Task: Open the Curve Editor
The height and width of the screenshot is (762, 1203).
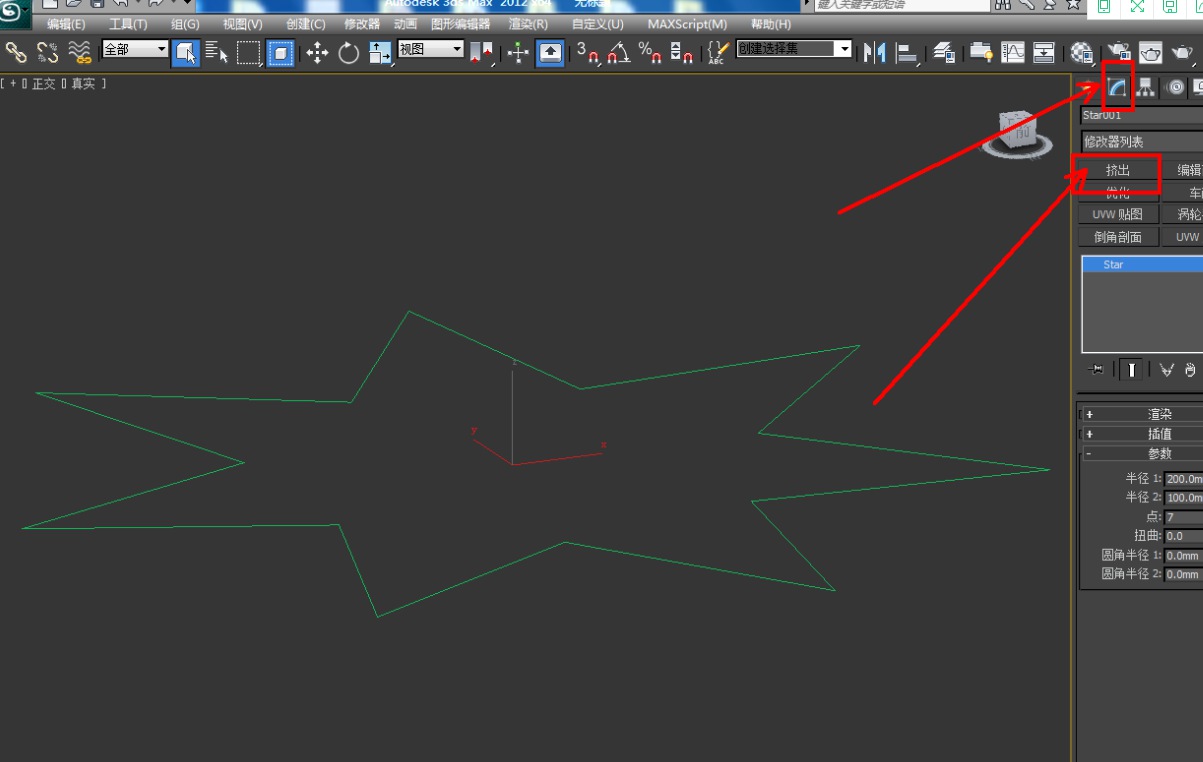Action: 1013,52
